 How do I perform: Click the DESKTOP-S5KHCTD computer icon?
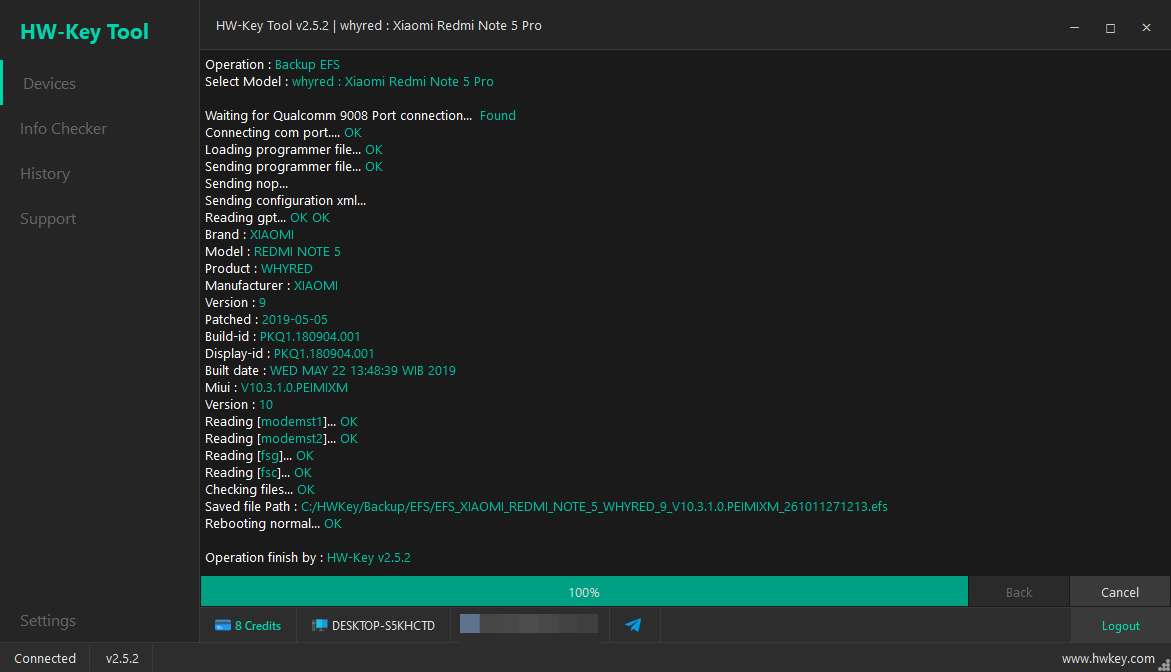coord(319,626)
